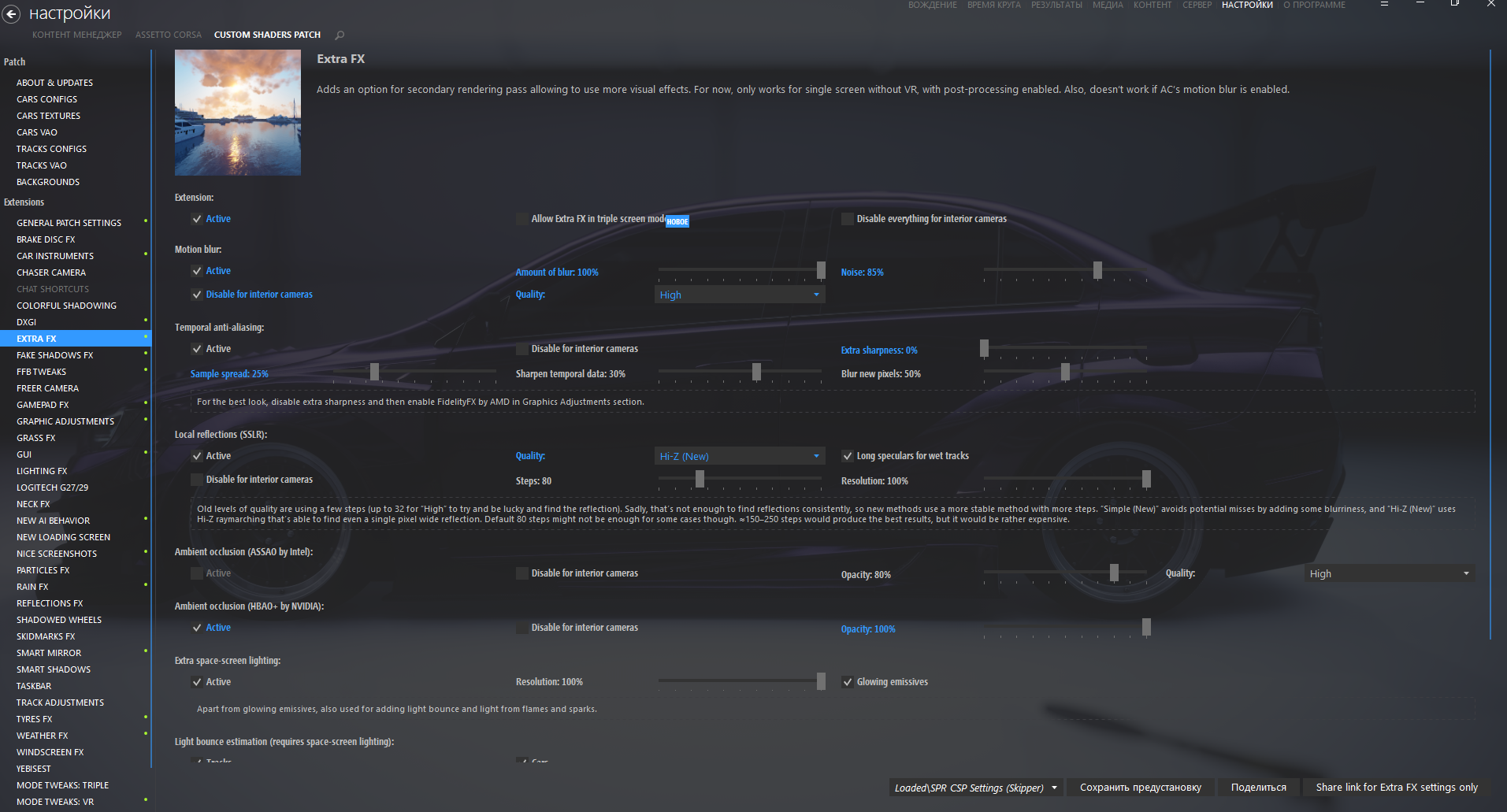Click Поделиться button
The height and width of the screenshot is (812, 1507).
coord(1258,788)
